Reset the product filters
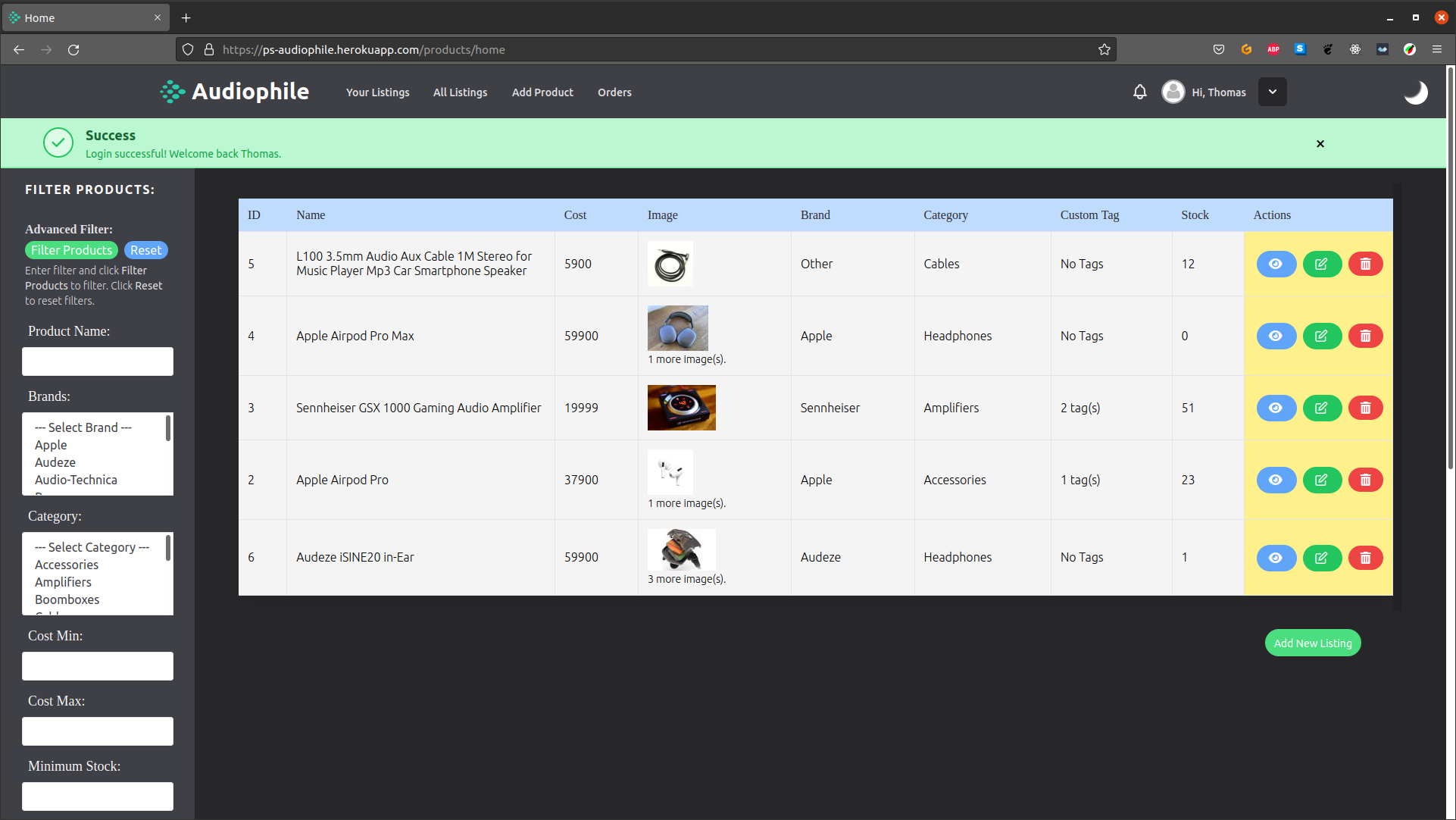 pos(145,250)
